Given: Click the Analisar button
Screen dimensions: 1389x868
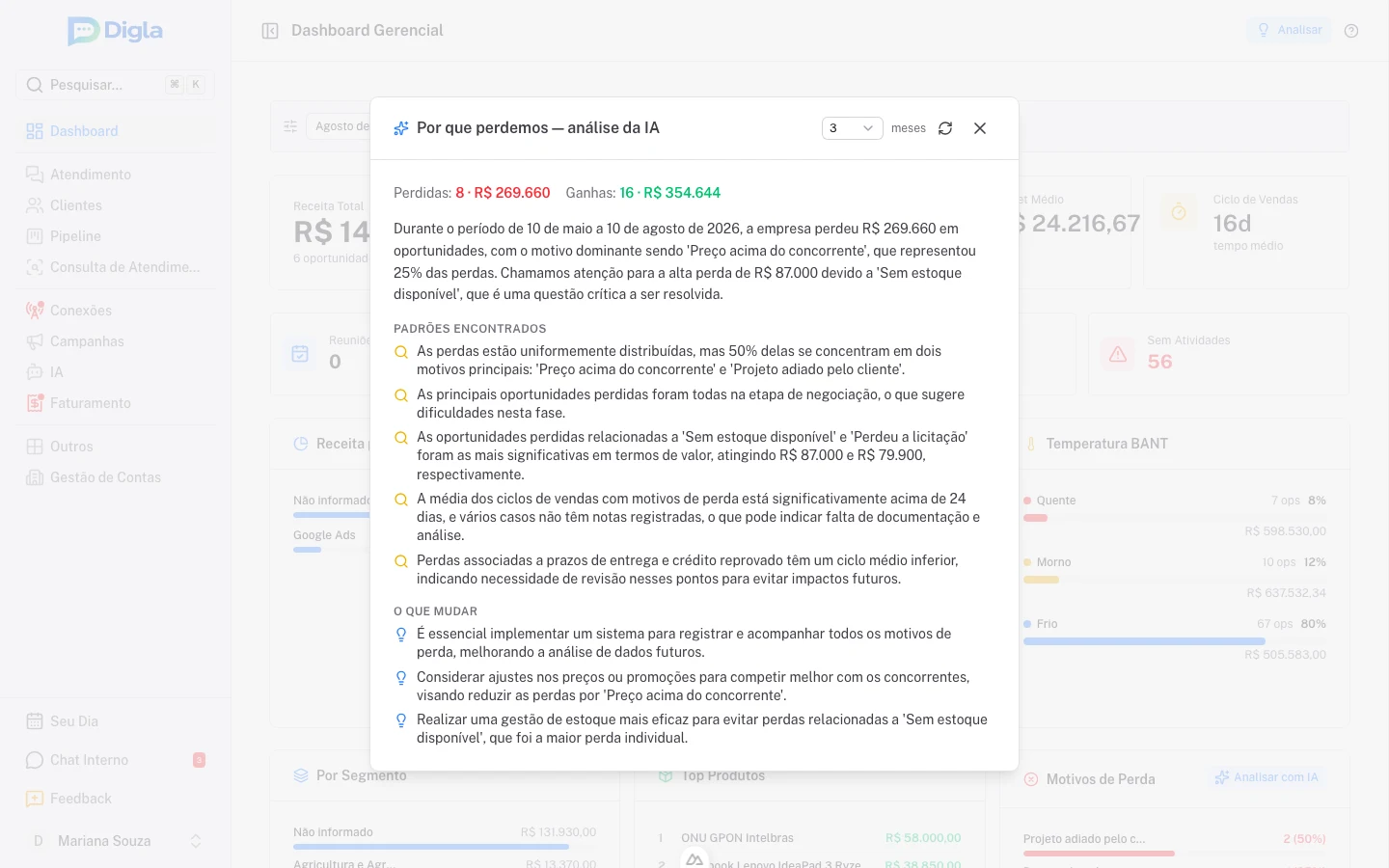Looking at the screenshot, I should [1289, 30].
